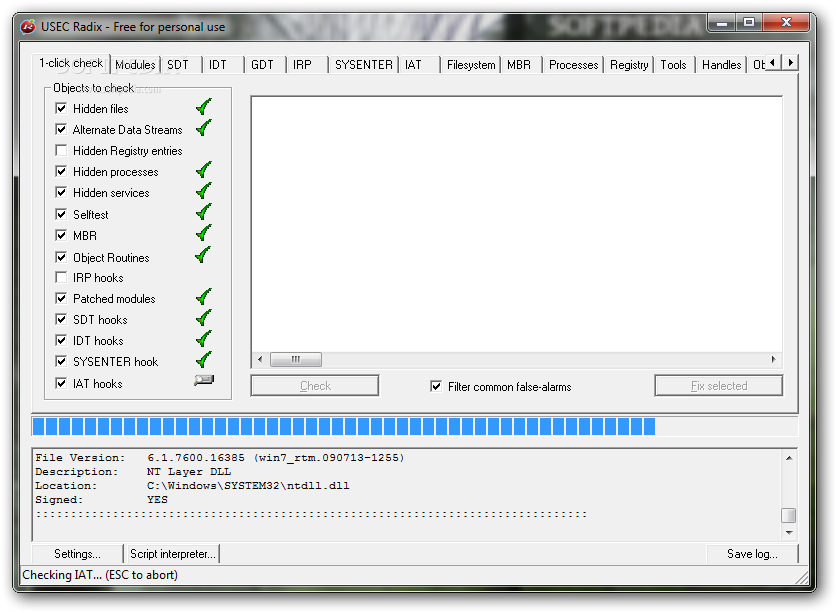Switch to the Modules tab
This screenshot has width=837, height=613.
136,65
